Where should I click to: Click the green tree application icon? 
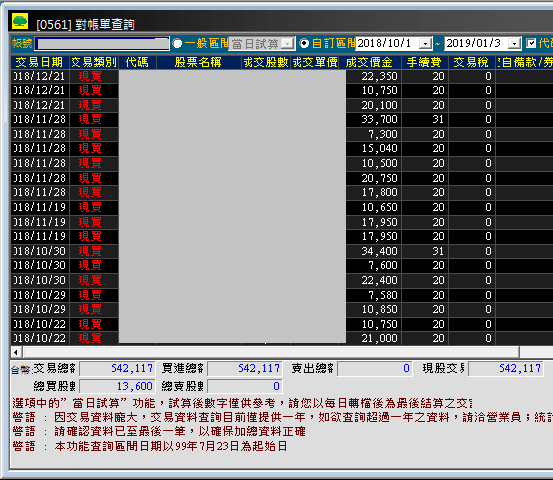(x=20, y=22)
